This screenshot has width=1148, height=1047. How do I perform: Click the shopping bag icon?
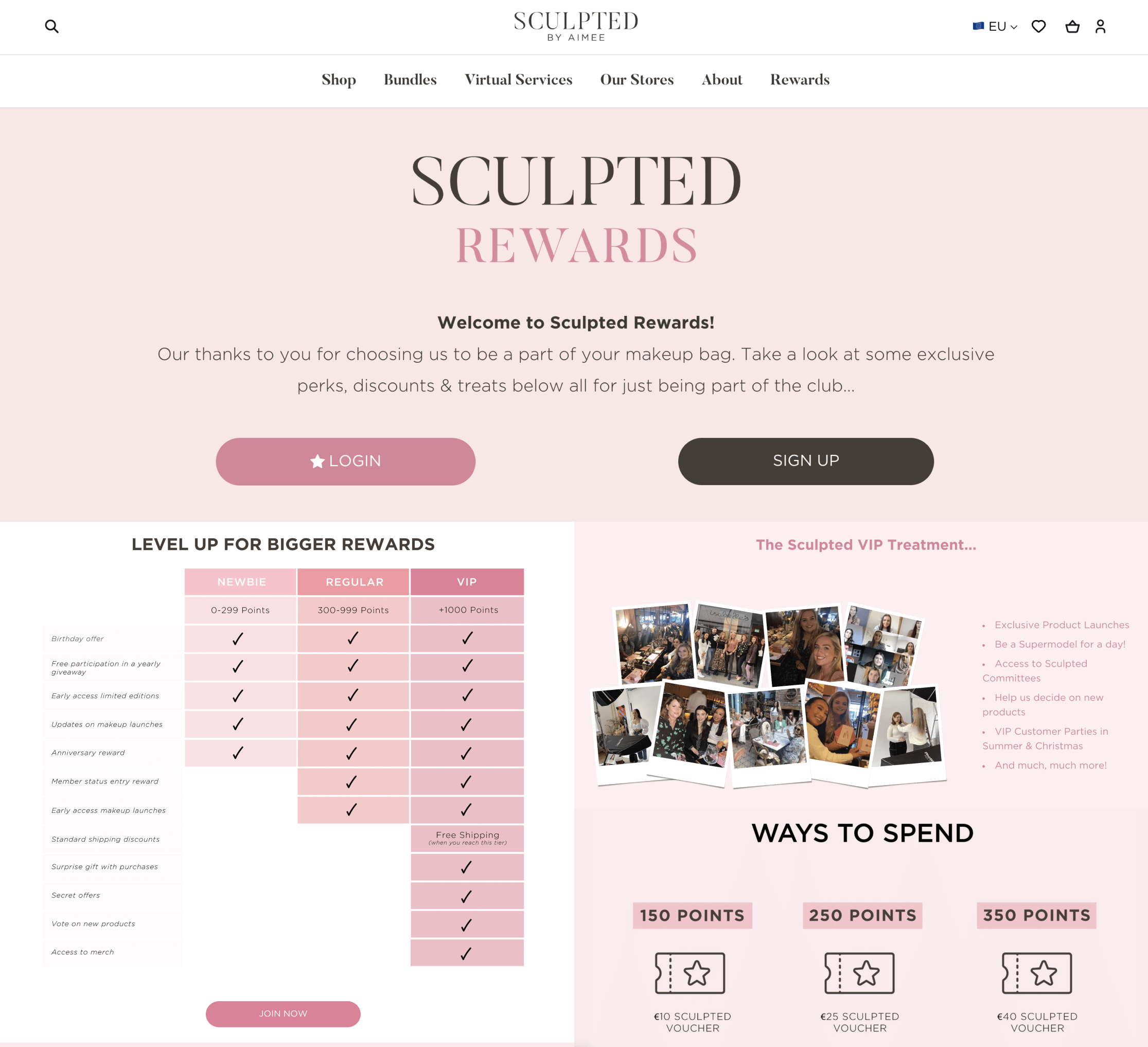tap(1072, 26)
